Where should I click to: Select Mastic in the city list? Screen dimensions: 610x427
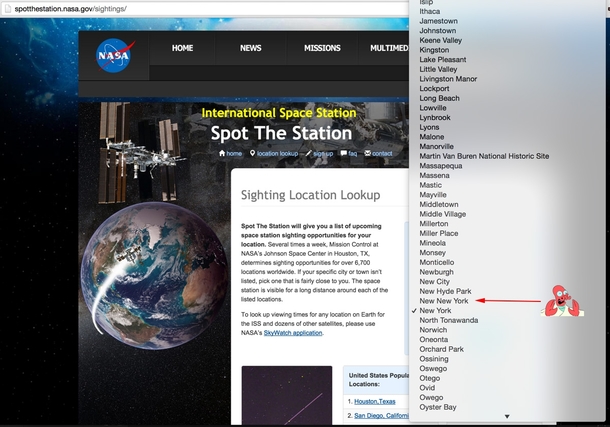pos(431,185)
